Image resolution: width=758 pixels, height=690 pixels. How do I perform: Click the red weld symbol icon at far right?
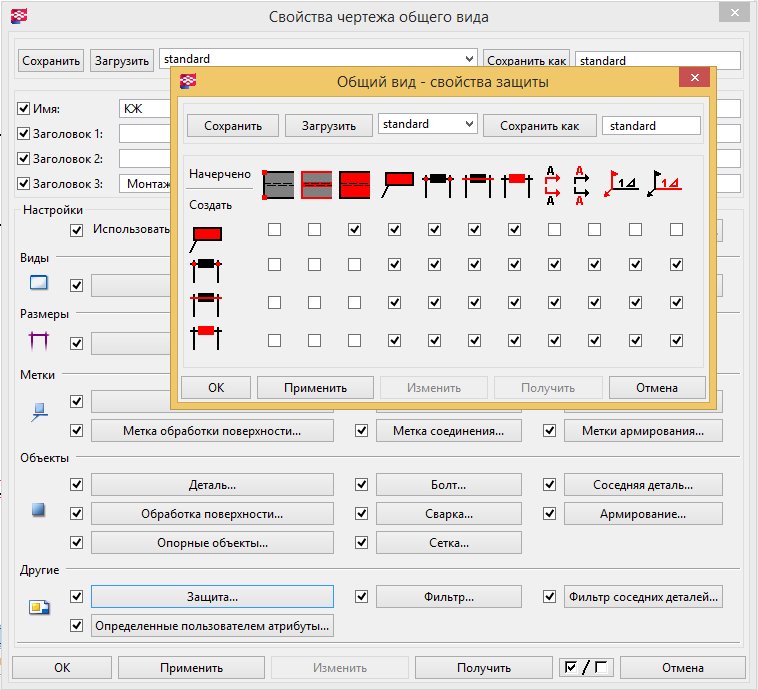click(666, 183)
